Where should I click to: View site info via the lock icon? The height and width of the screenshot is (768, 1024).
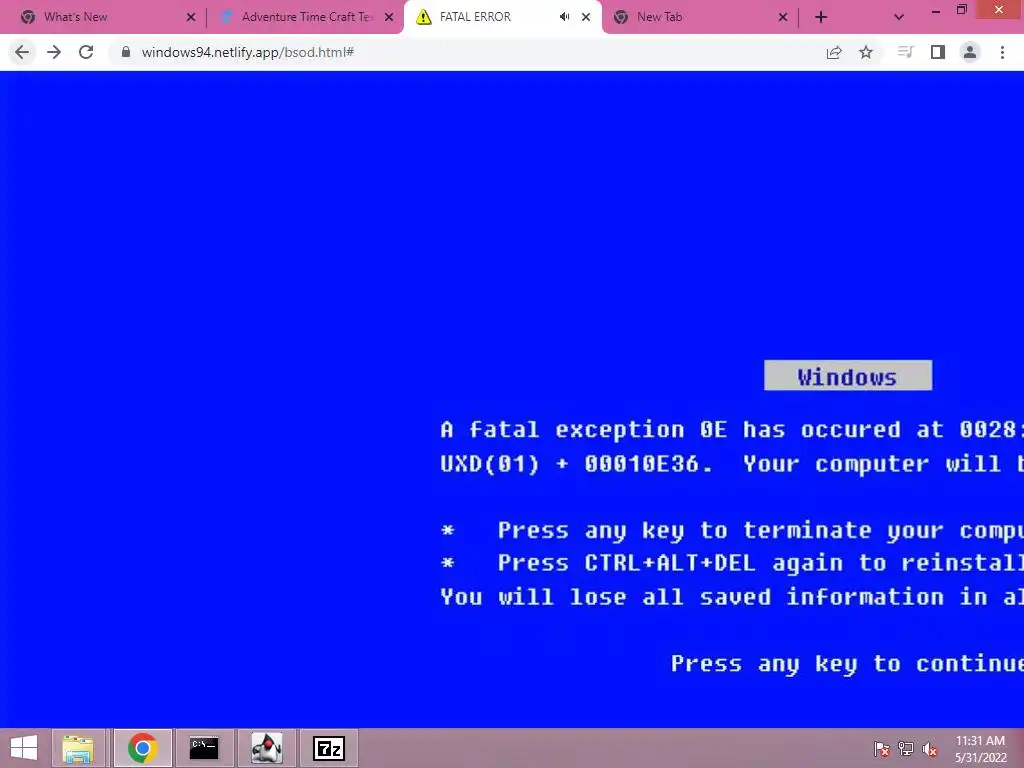(126, 52)
